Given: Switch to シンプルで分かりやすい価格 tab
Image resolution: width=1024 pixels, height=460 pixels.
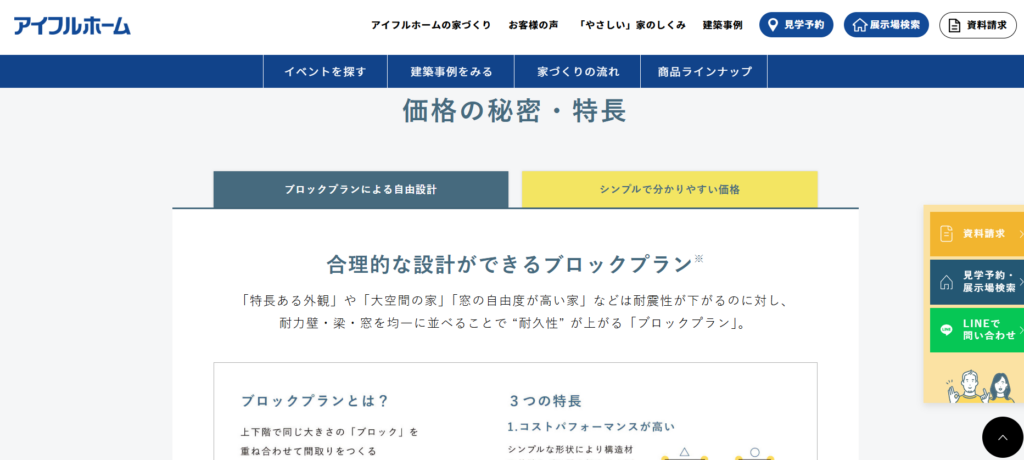Looking at the screenshot, I should [669, 189].
